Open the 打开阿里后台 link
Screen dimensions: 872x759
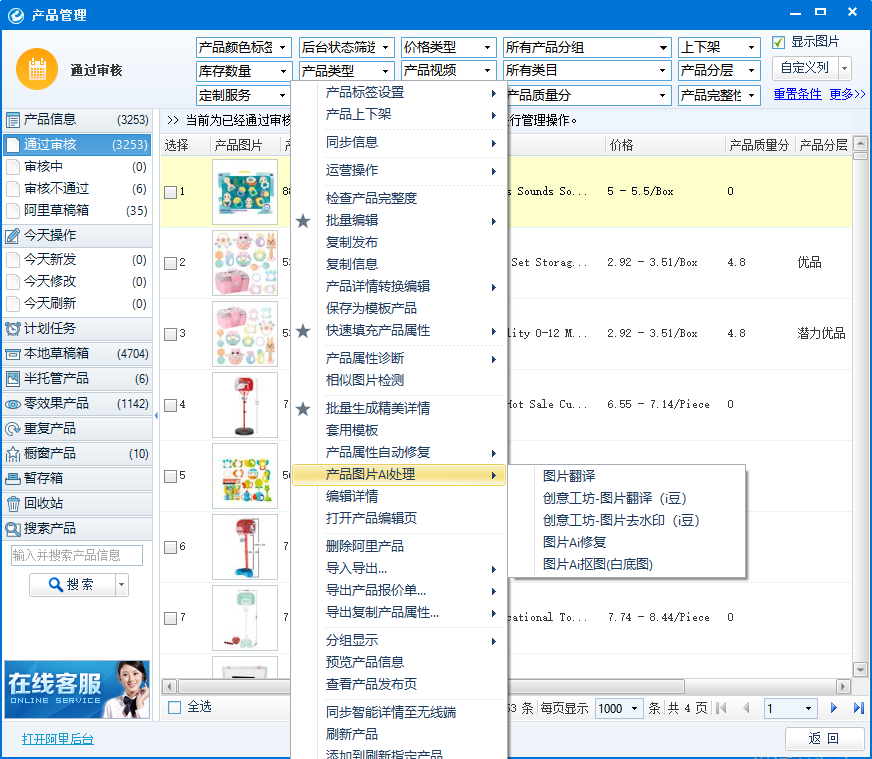tap(57, 739)
